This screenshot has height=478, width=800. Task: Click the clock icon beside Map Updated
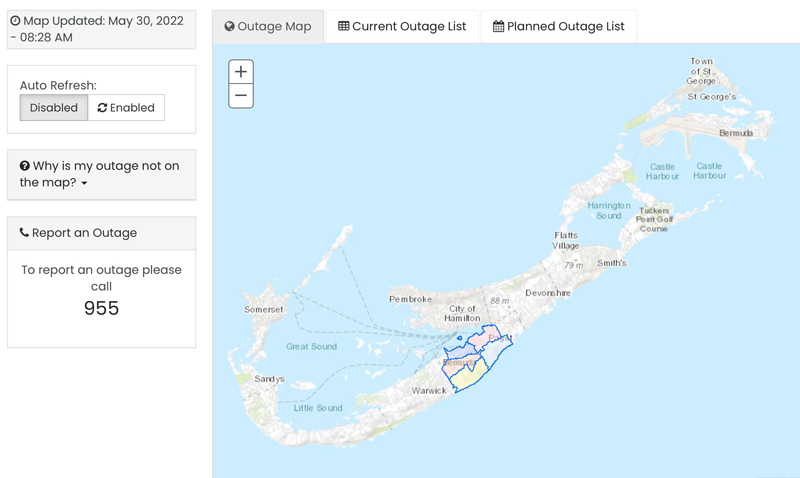pyautogui.click(x=15, y=20)
